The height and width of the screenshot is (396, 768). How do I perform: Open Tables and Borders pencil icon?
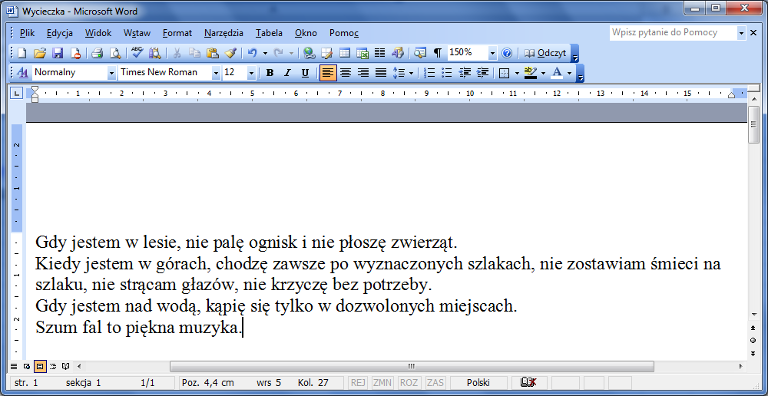pos(327,53)
